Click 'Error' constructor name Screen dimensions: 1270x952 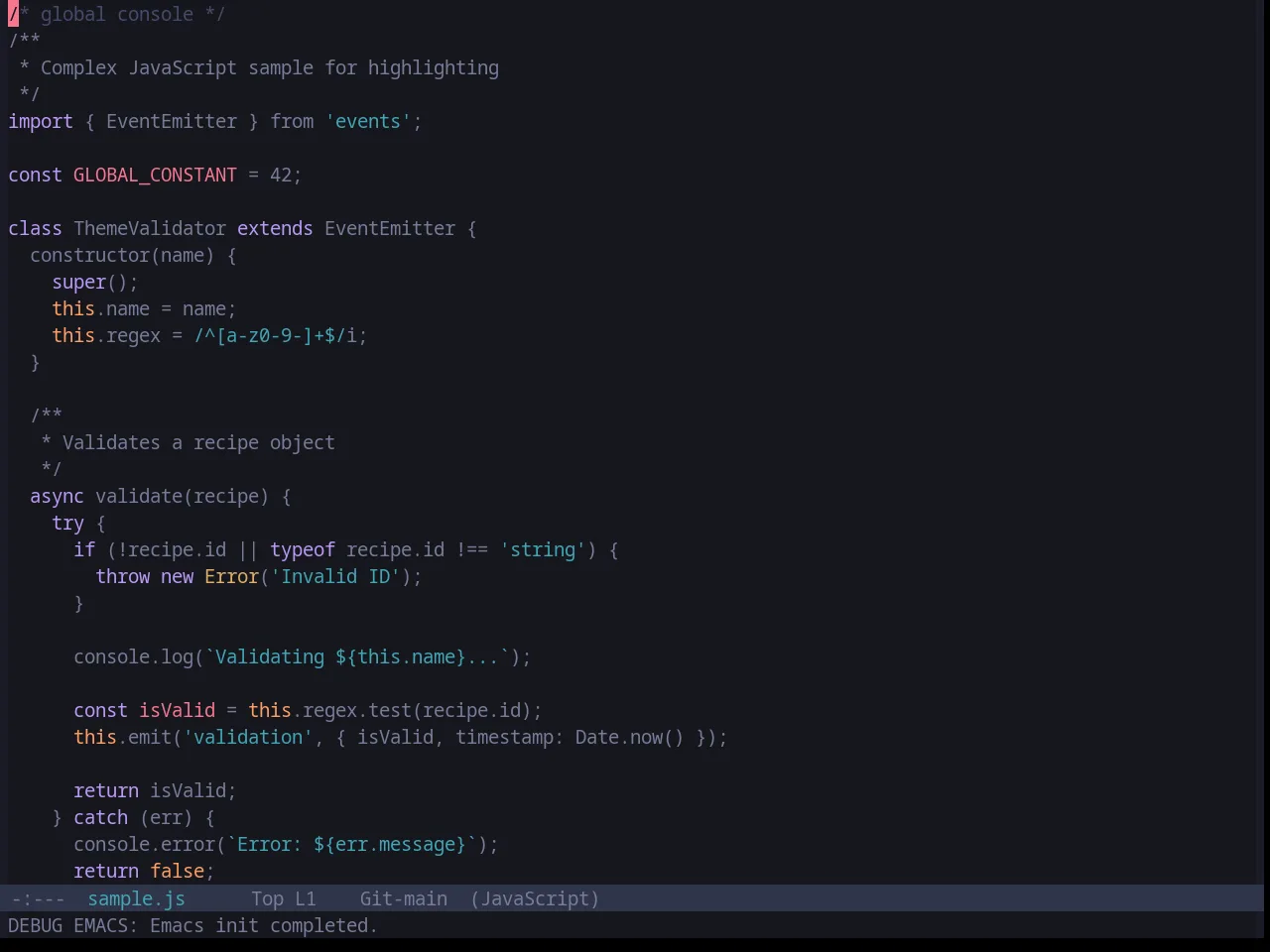tap(231, 576)
